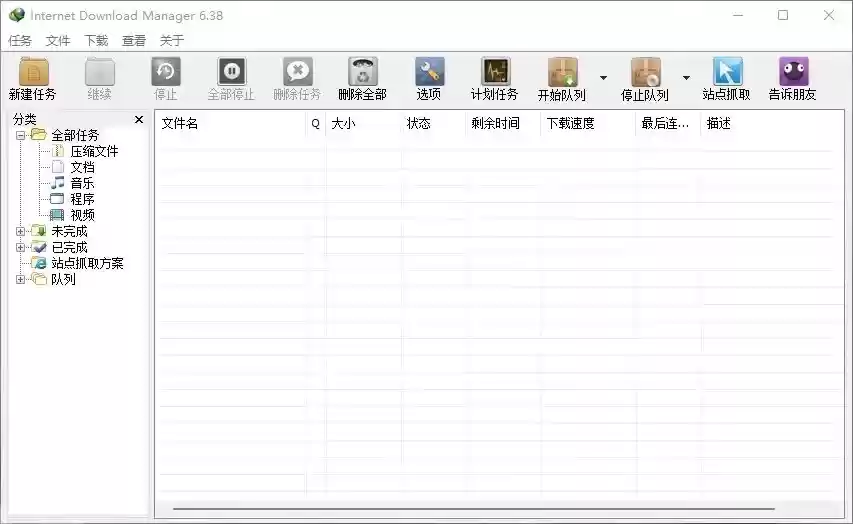Select 站点抓取方案 in the category tree
The image size is (853, 524).
(87, 263)
